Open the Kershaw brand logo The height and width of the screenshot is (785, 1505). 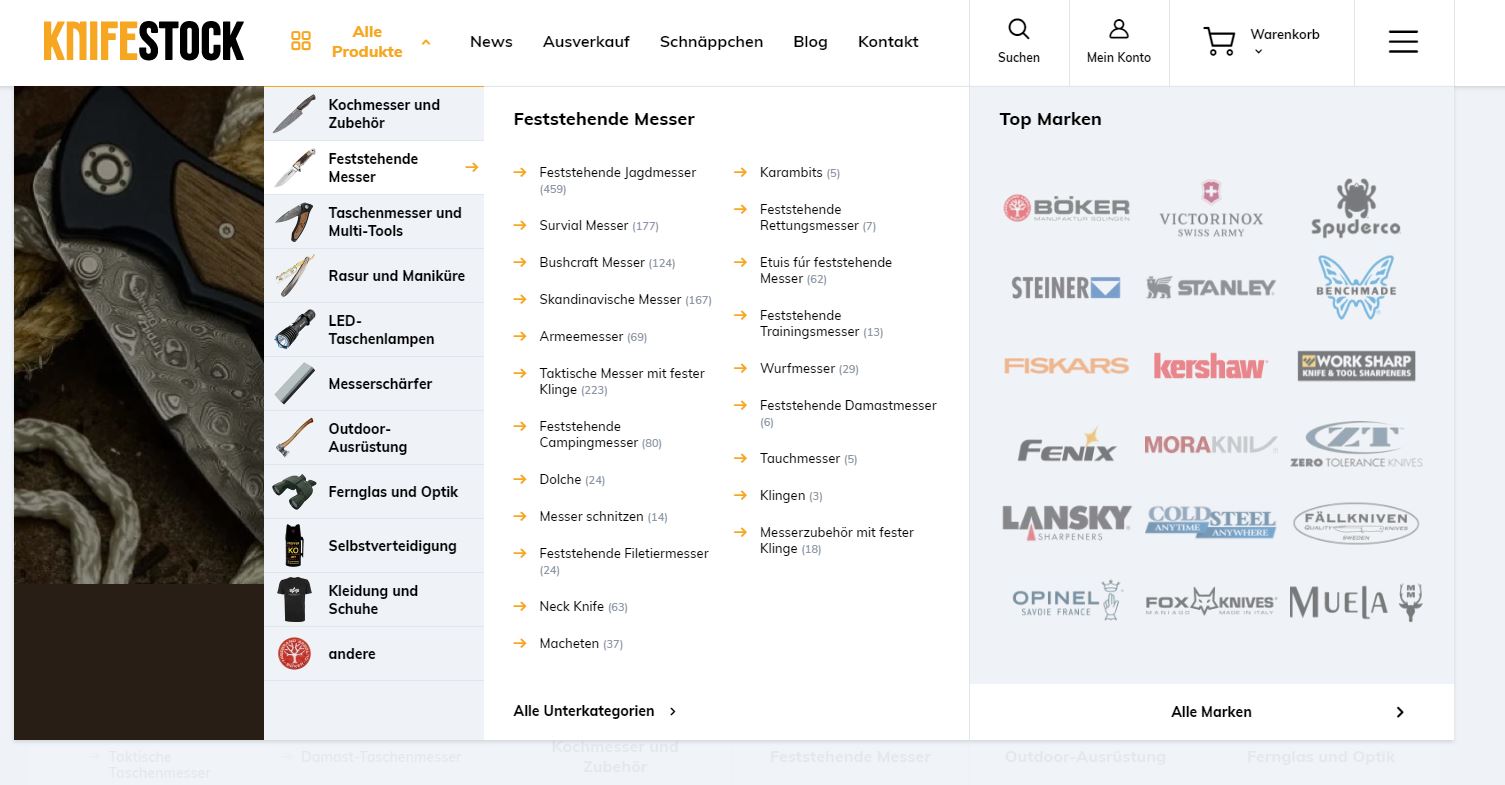[1210, 366]
